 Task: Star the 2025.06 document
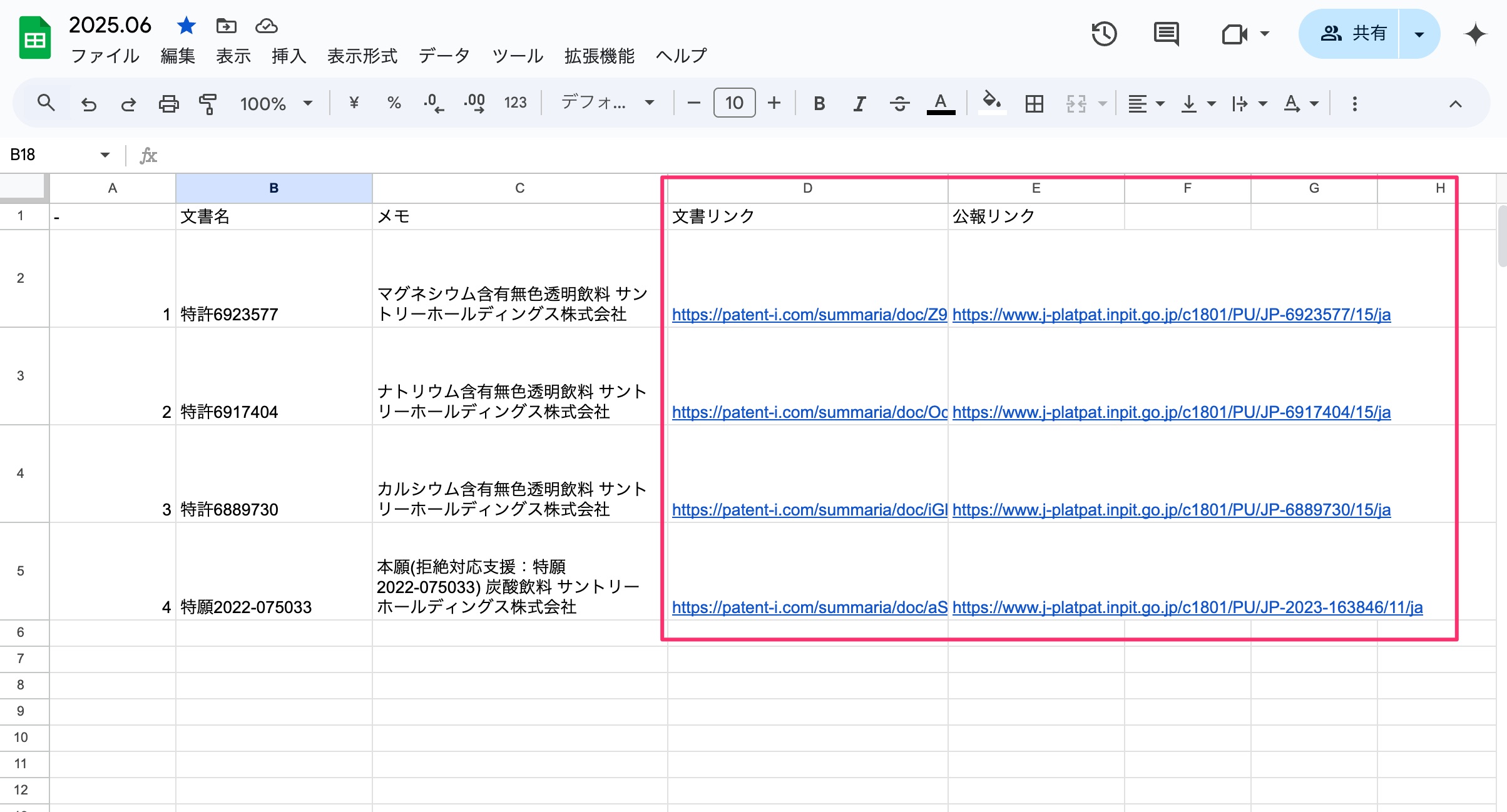coord(186,26)
